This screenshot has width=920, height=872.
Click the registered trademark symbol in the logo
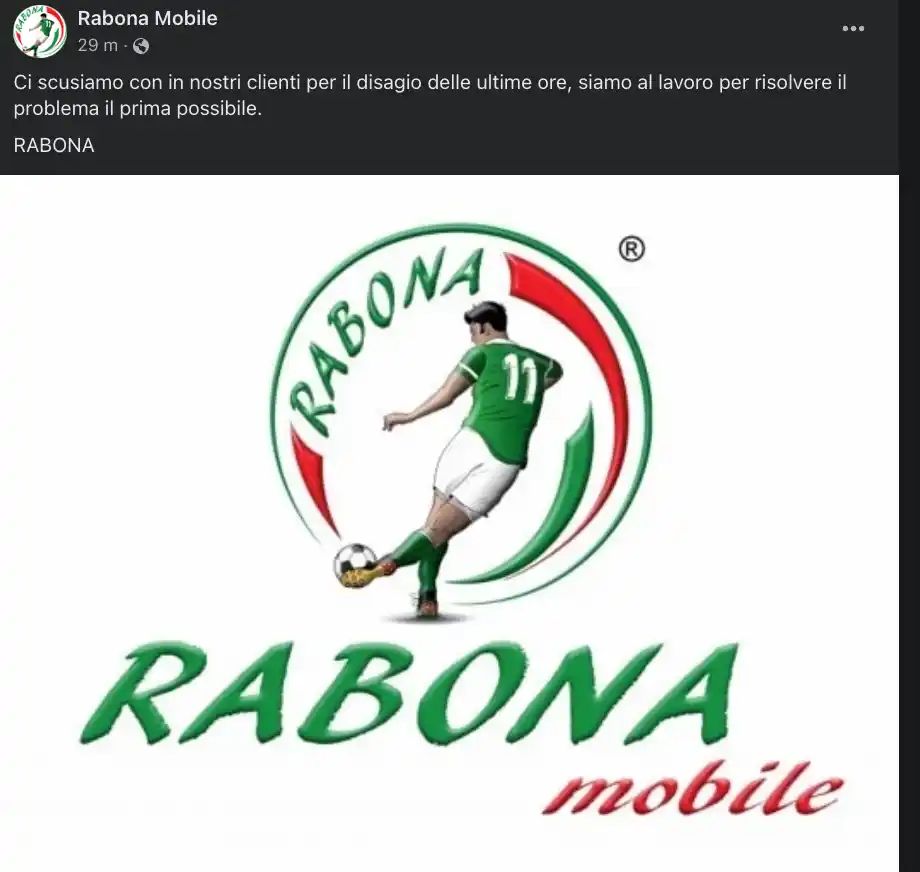(x=631, y=249)
